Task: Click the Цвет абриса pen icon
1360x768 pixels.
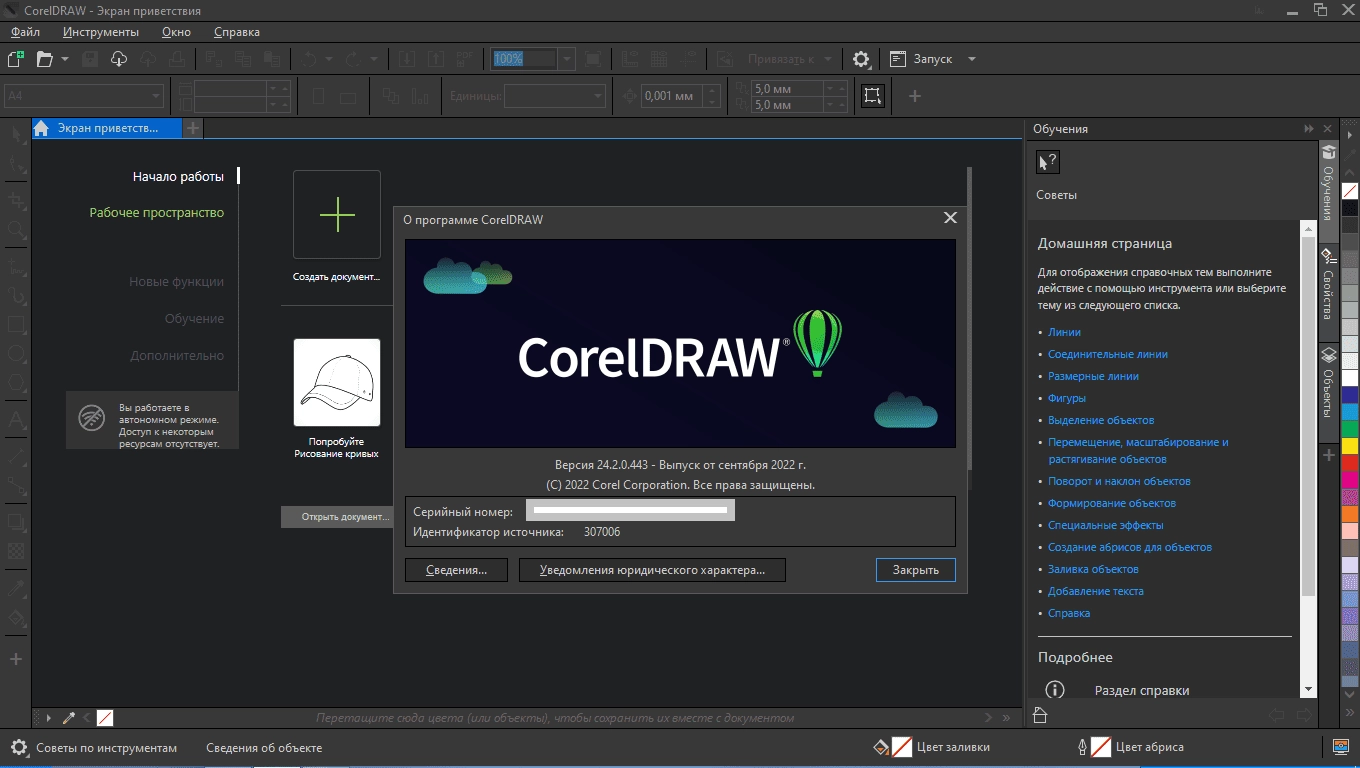Action: tap(1082, 747)
